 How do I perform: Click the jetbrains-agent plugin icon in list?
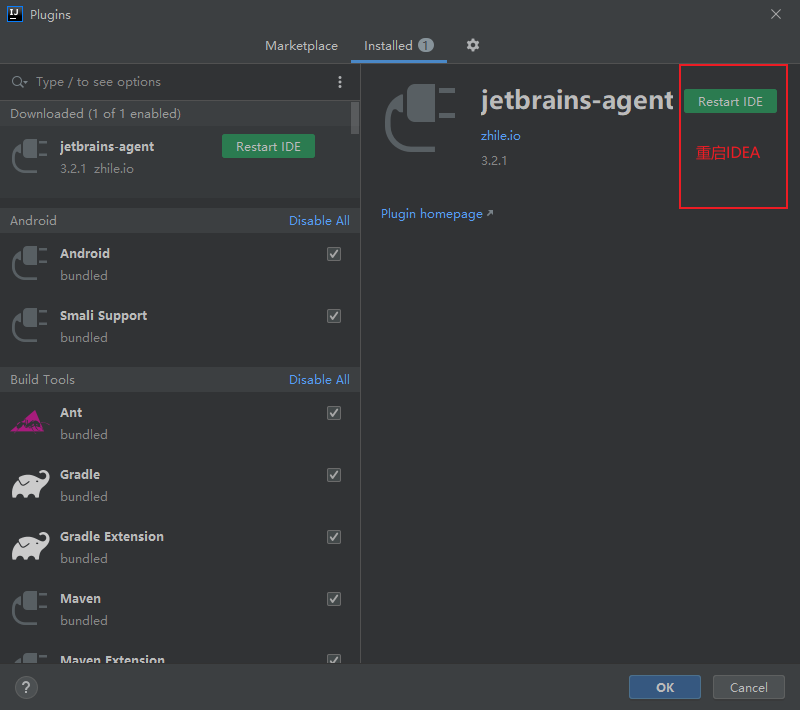coord(30,156)
